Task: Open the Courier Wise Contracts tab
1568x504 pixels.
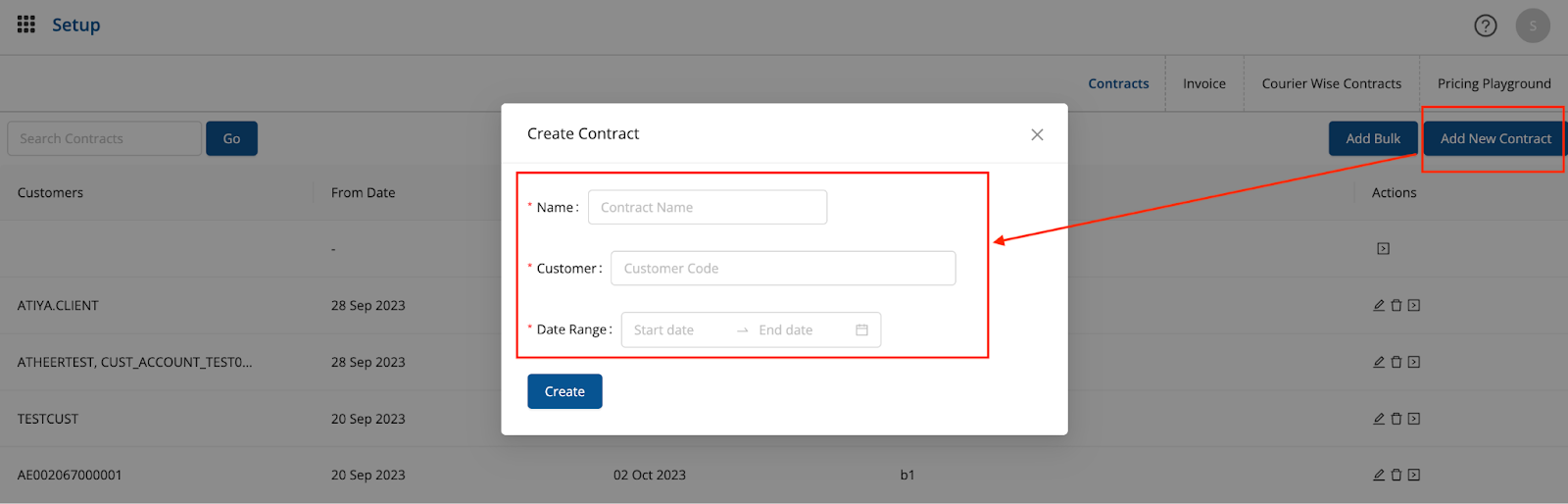Action: (1331, 84)
